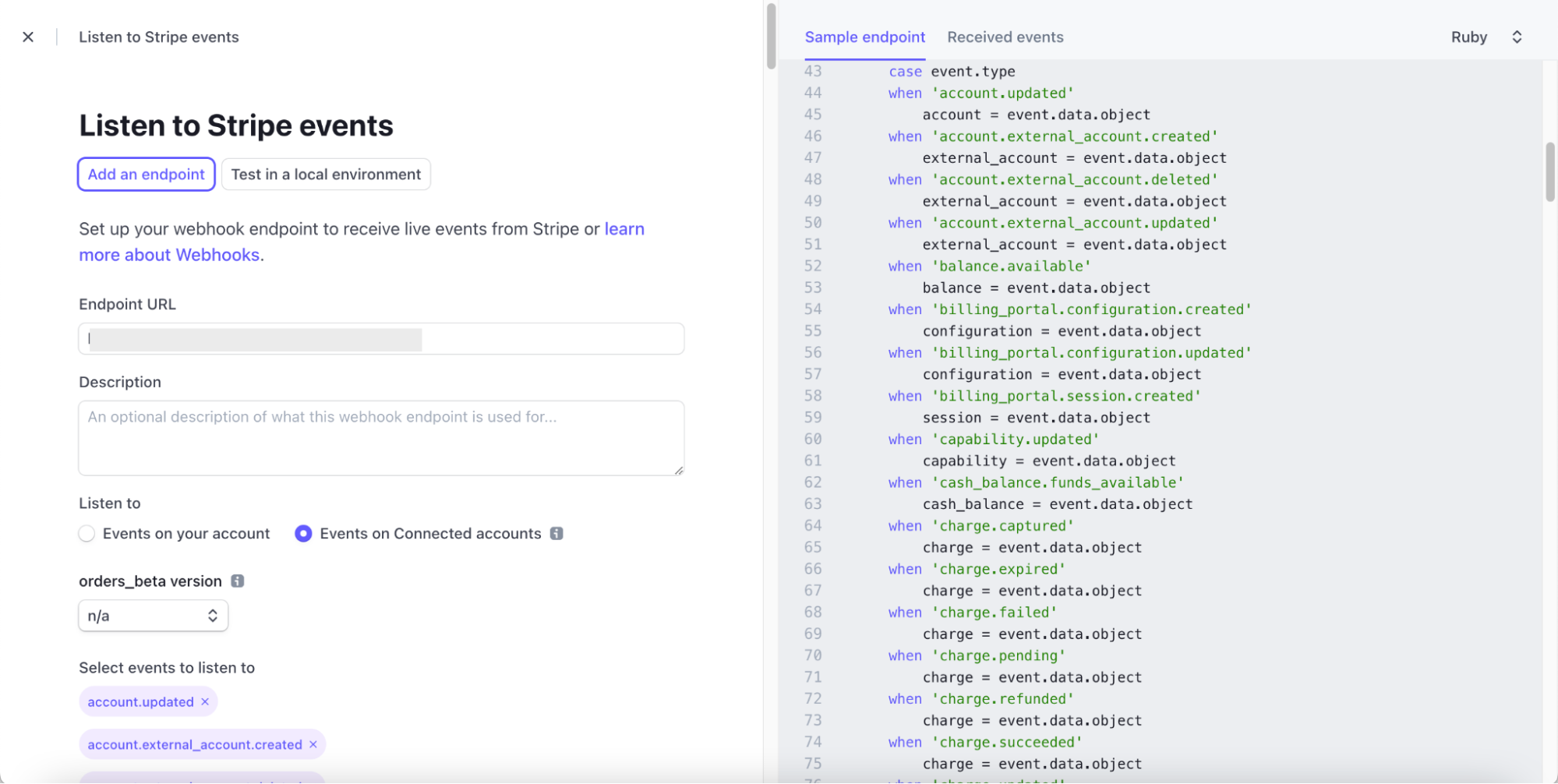
Task: Click the selected Add an endpoint toggle option
Action: 146,174
